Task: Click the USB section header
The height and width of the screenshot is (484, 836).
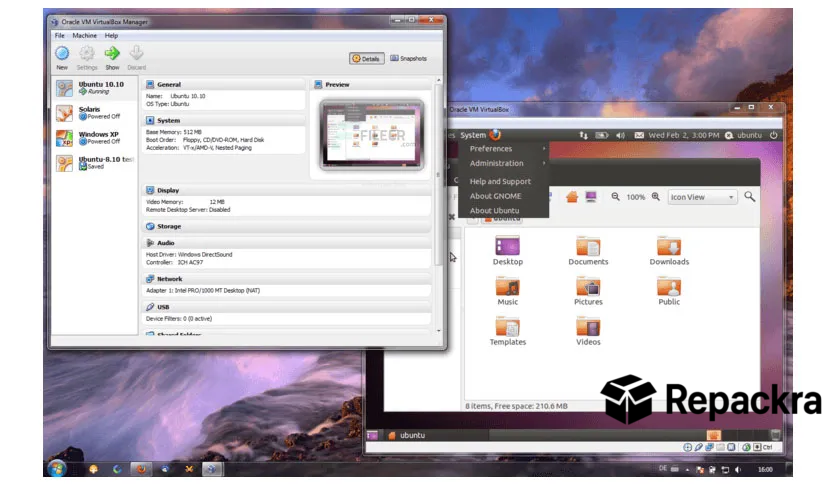Action: click(287, 307)
